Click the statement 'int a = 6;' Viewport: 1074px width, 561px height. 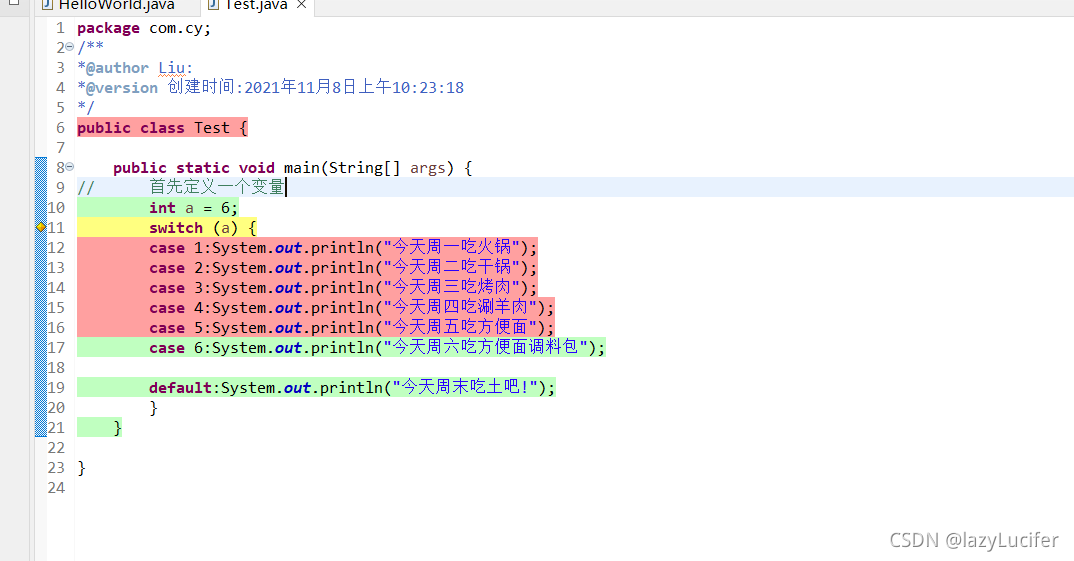tap(193, 208)
